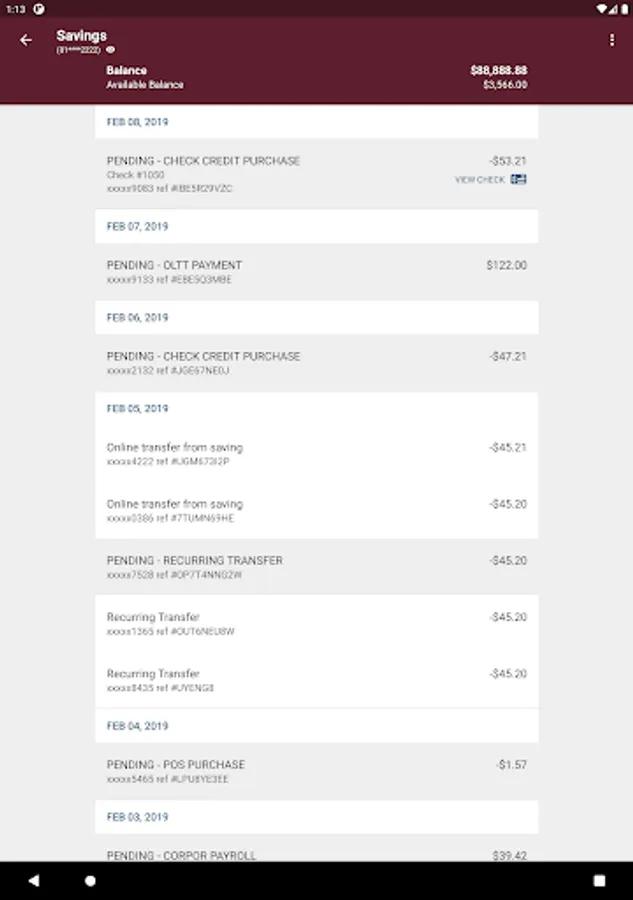633x900 pixels.
Task: Click the check image icon
Action: tap(518, 180)
